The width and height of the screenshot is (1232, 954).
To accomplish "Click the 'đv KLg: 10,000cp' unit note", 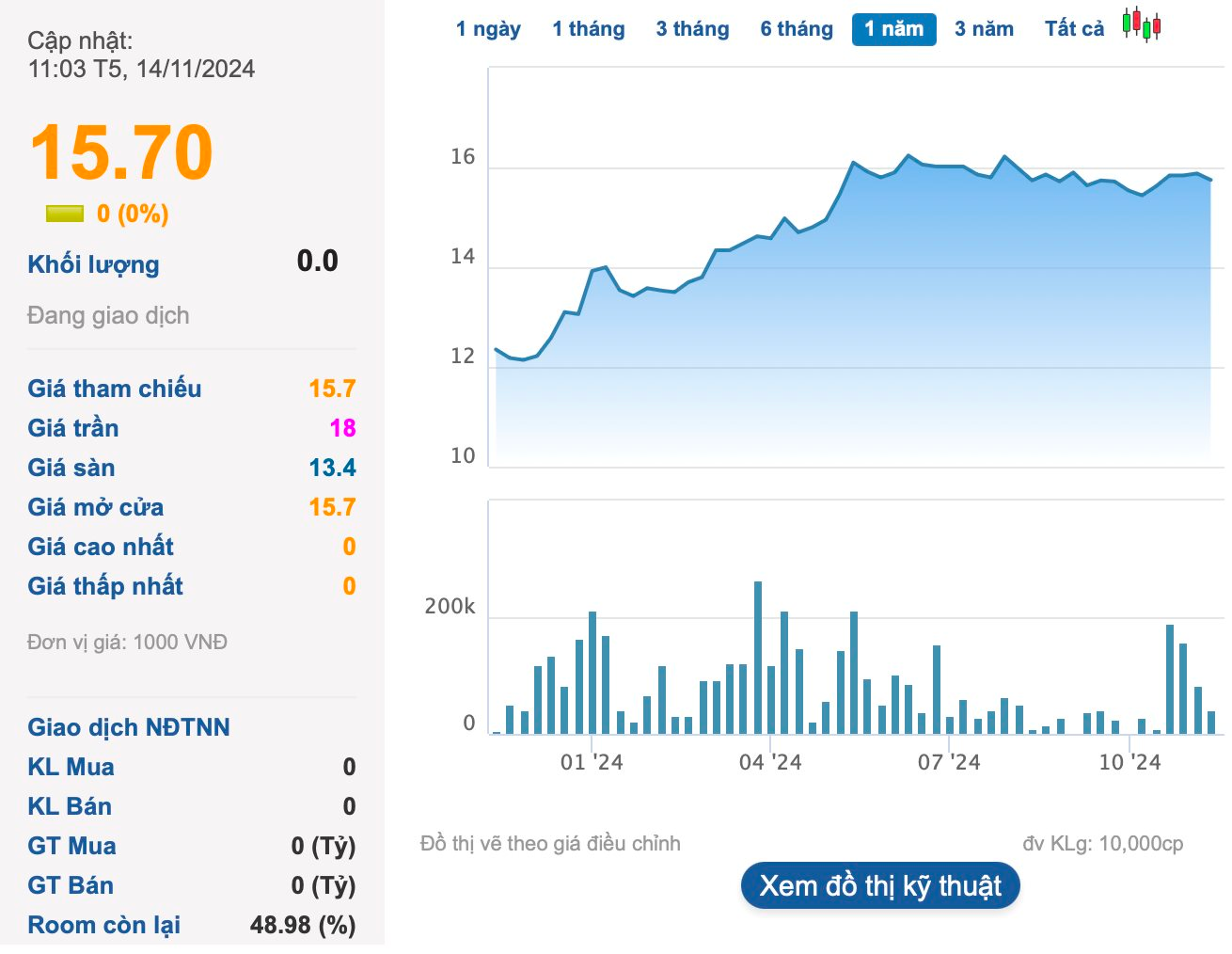I will 1103,844.
